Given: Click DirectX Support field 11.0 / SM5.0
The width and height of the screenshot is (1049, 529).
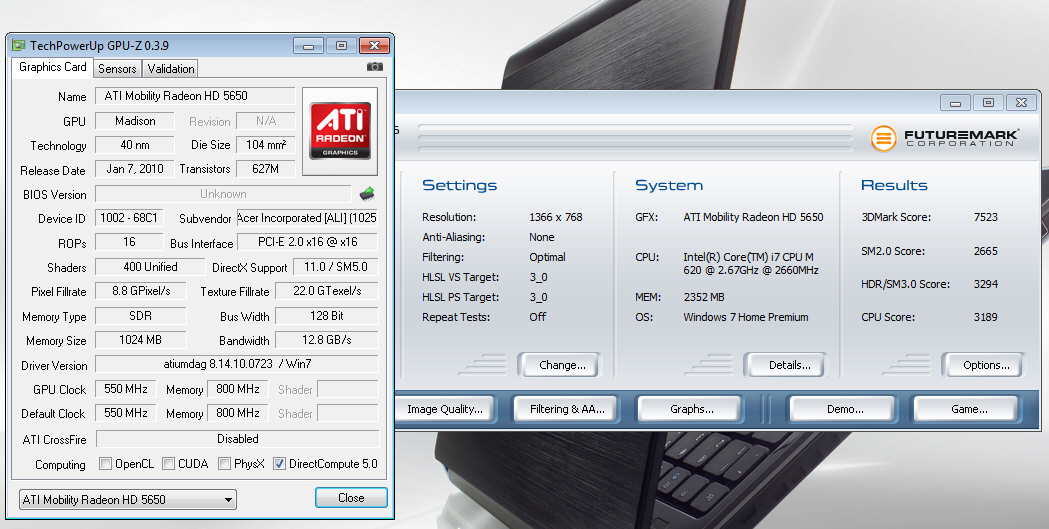Looking at the screenshot, I should (336, 267).
